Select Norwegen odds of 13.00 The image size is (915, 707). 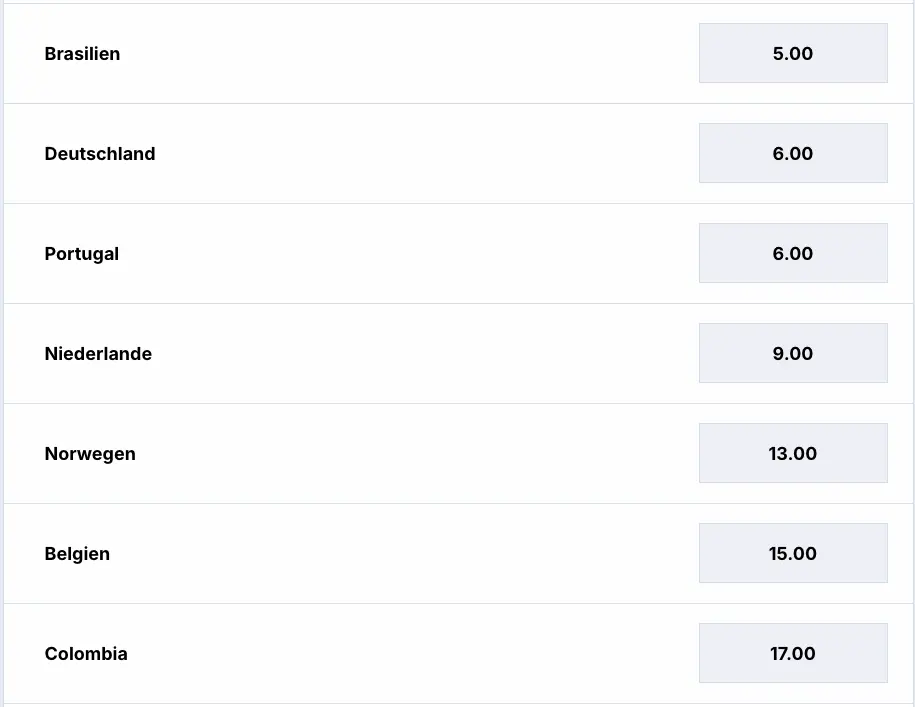[x=792, y=453]
